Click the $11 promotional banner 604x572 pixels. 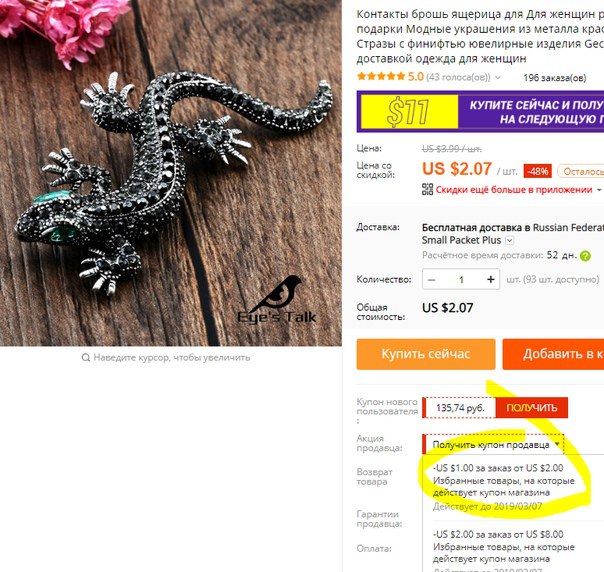480,112
